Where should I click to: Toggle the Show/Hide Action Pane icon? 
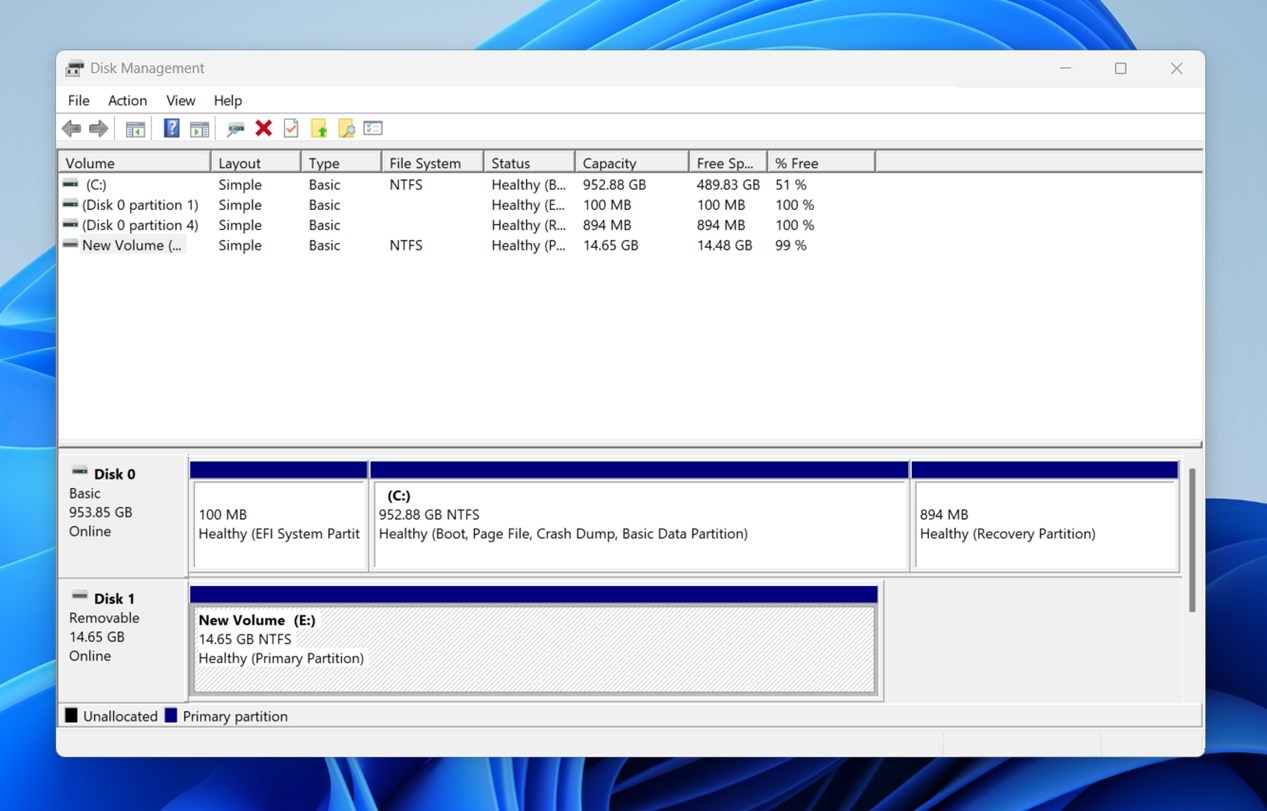point(199,128)
